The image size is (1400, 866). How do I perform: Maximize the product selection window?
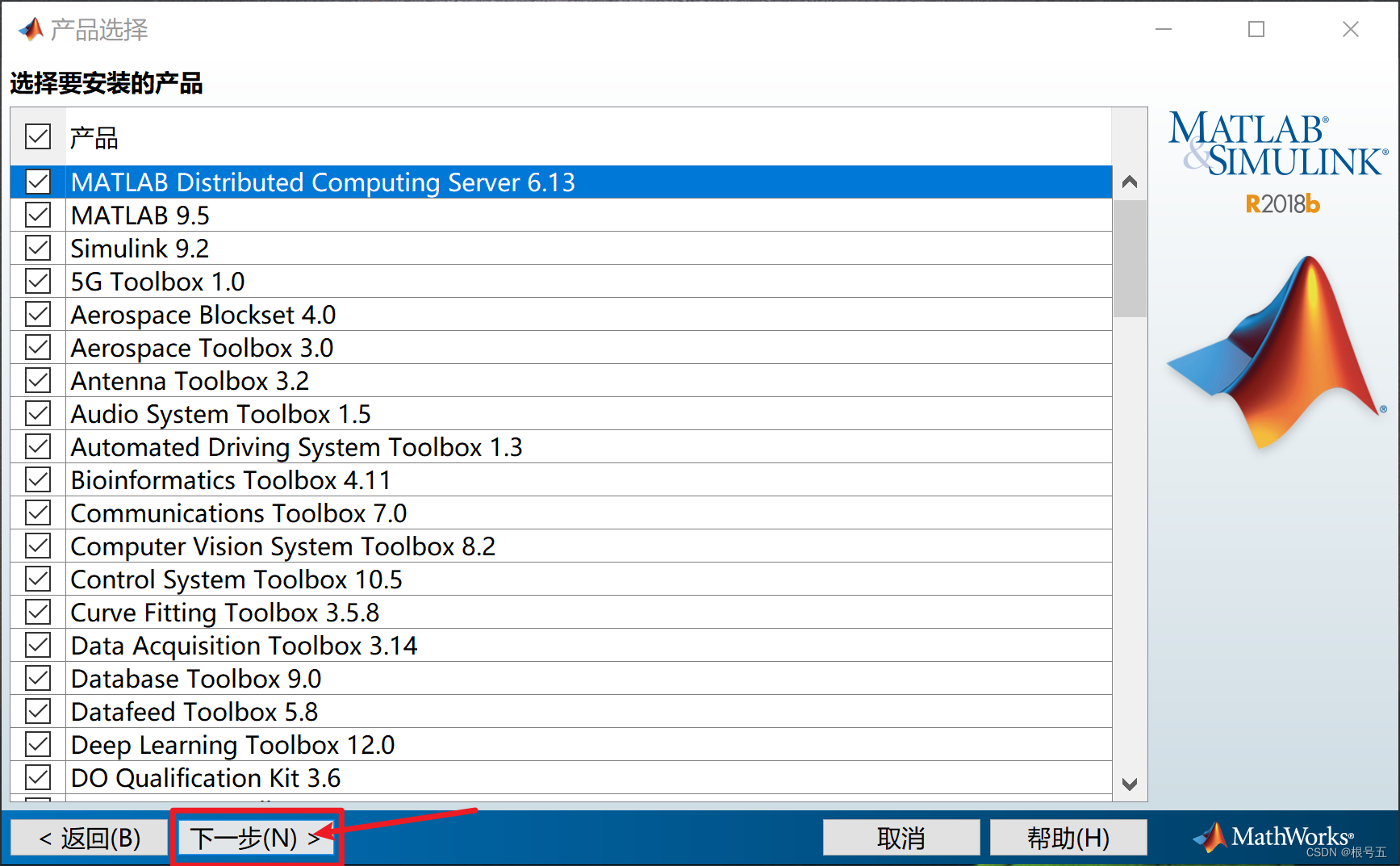click(1256, 30)
